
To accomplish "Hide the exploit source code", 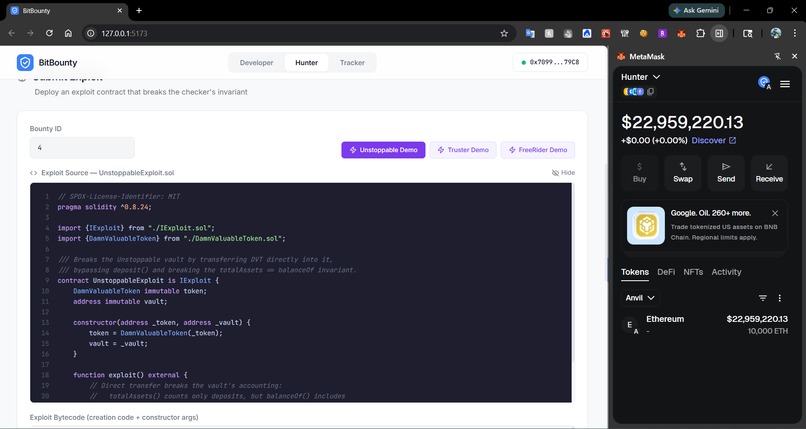I will (x=563, y=173).
